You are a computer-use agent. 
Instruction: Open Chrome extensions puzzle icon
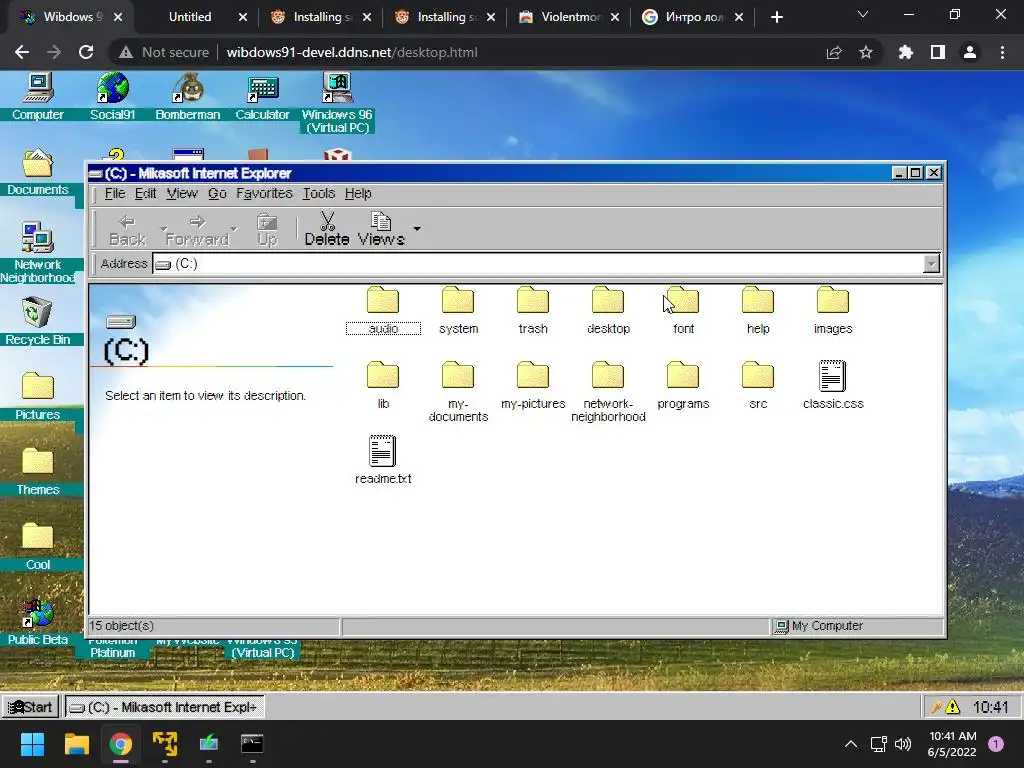pos(905,52)
